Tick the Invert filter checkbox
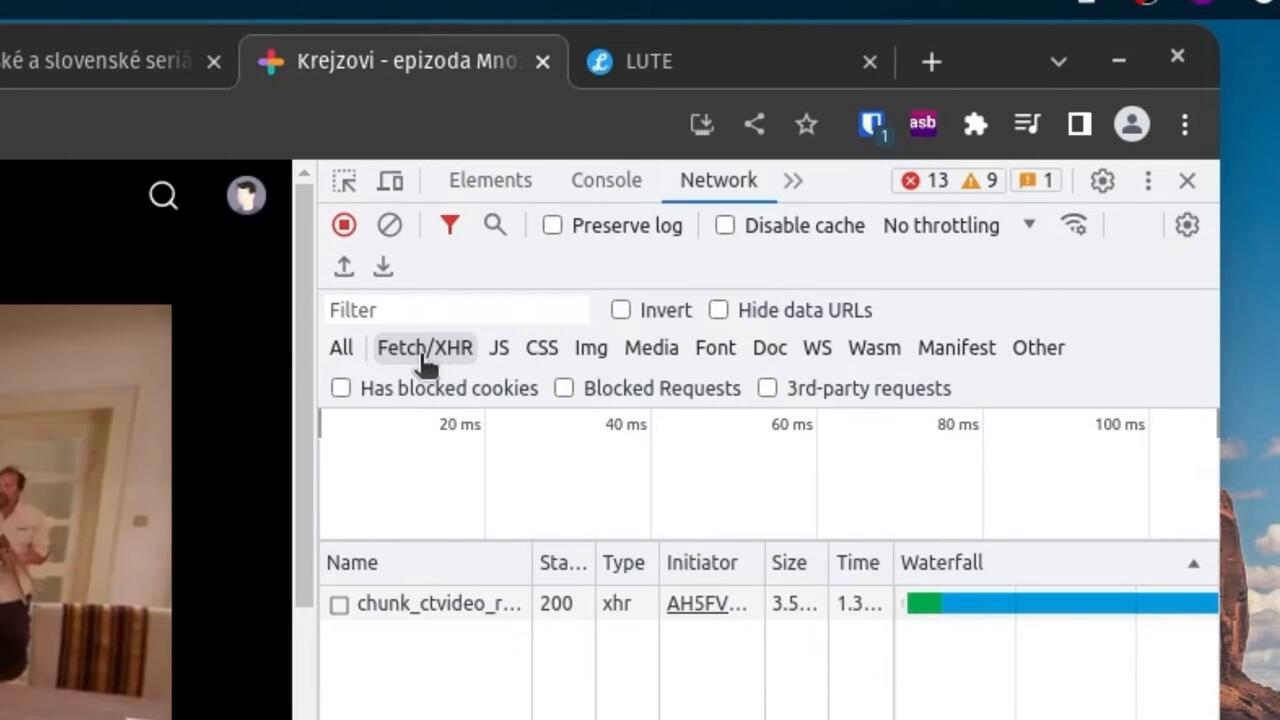The height and width of the screenshot is (720, 1280). click(621, 310)
